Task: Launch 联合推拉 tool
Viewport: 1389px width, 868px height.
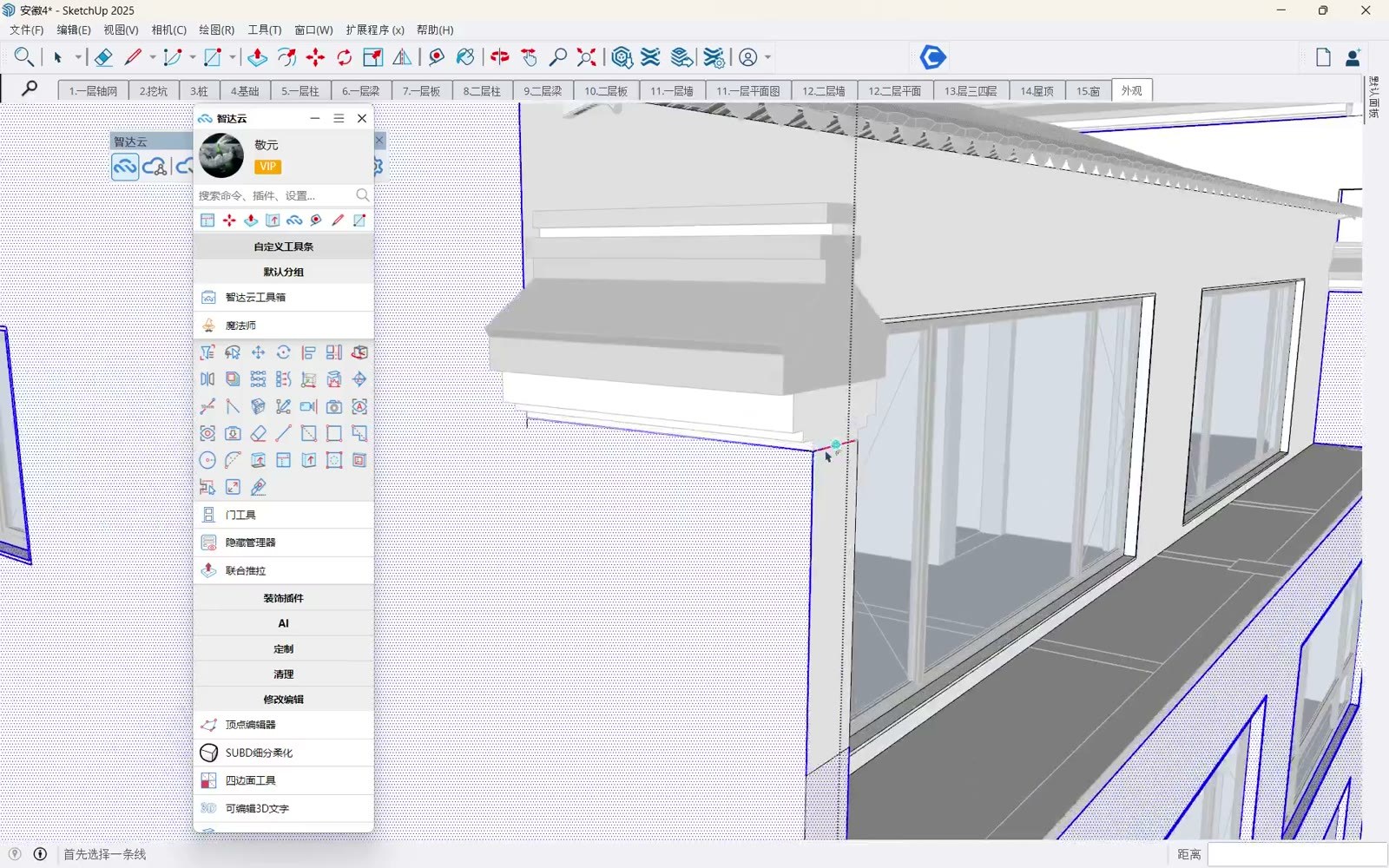Action: pyautogui.click(x=284, y=570)
